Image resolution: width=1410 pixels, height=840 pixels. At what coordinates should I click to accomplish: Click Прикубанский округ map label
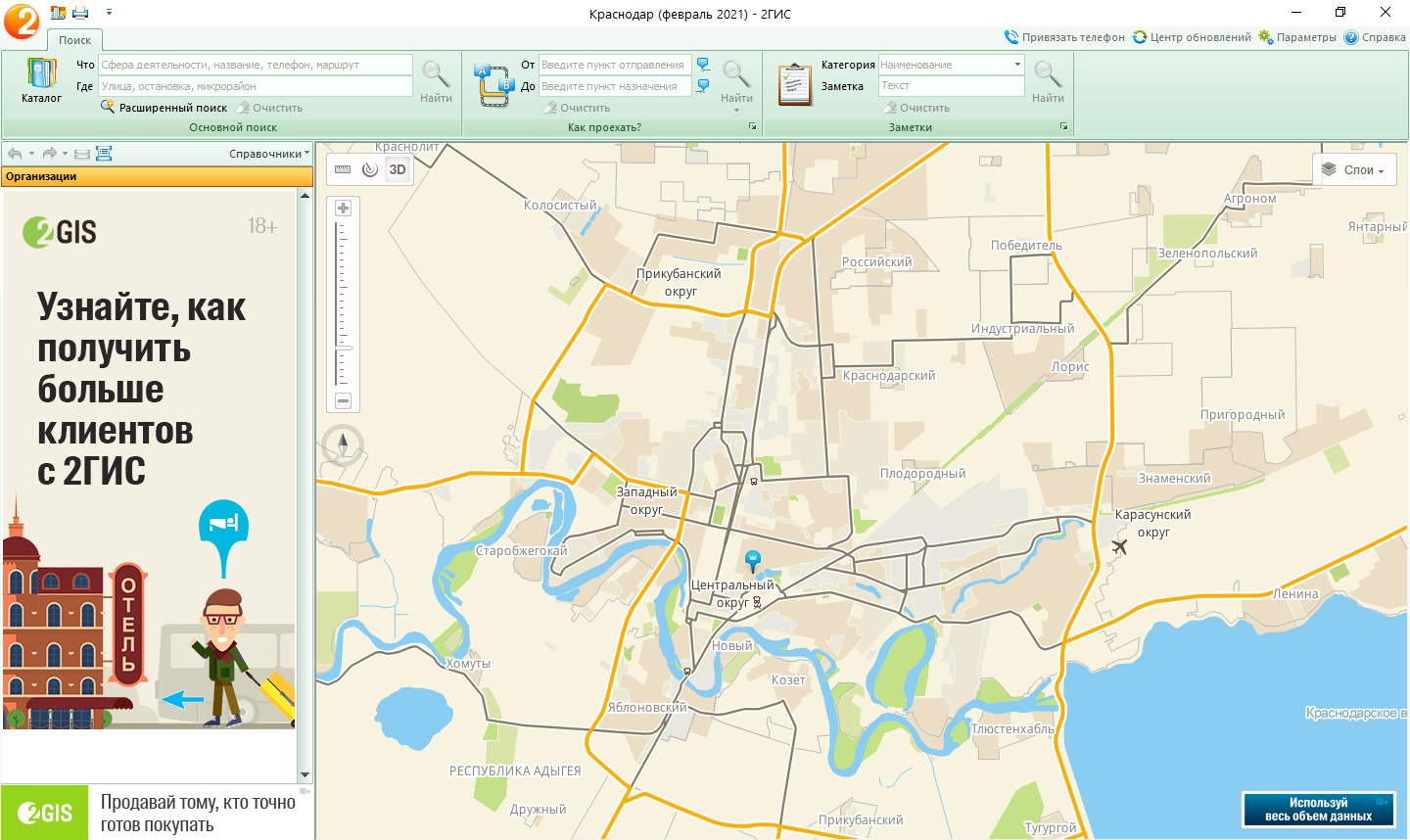(679, 282)
